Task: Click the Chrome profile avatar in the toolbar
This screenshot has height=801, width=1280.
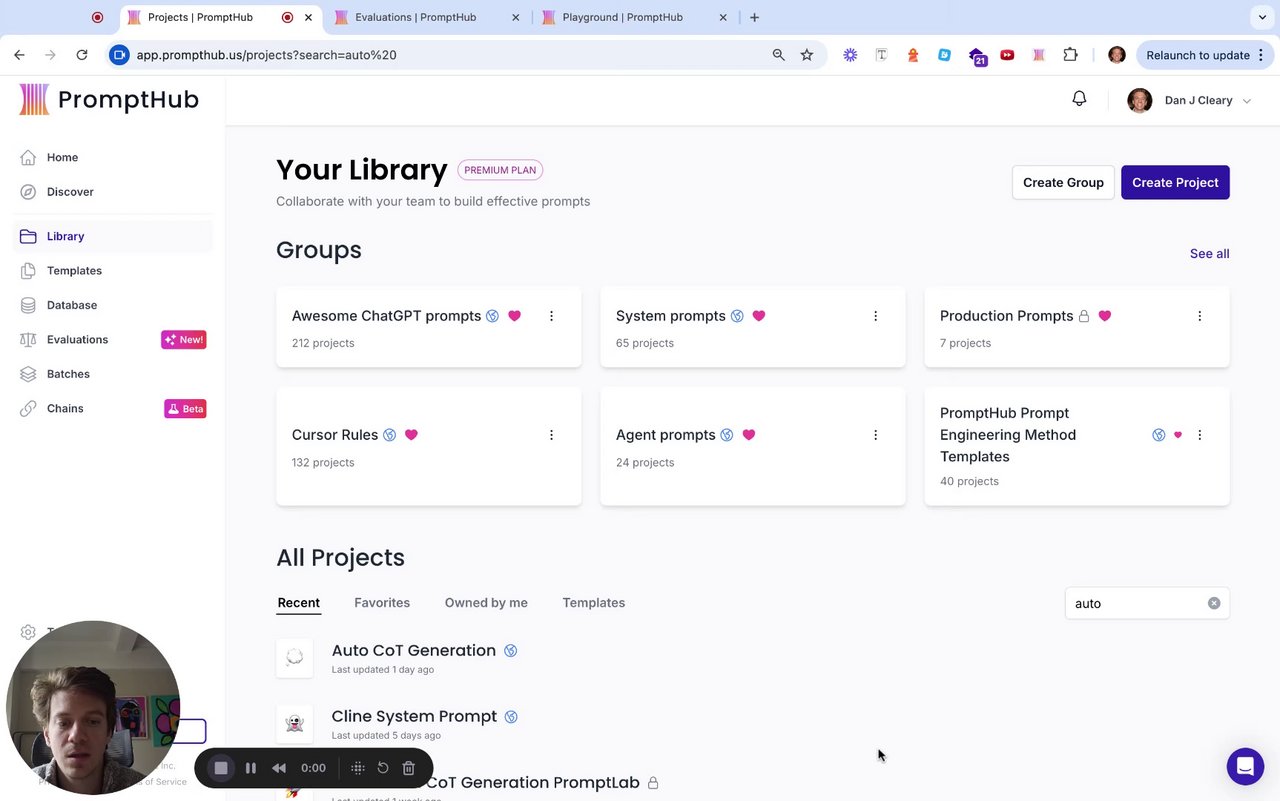Action: (x=1117, y=55)
